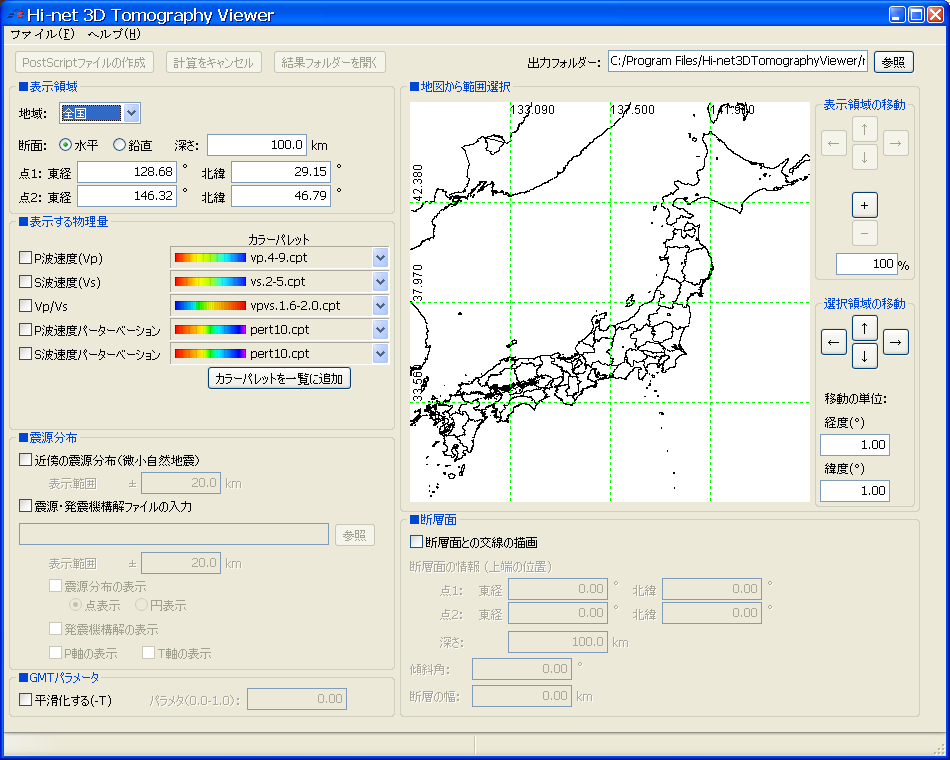Toggle S波速度パーターベーション checkbox
This screenshot has height=760, width=950.
25,353
